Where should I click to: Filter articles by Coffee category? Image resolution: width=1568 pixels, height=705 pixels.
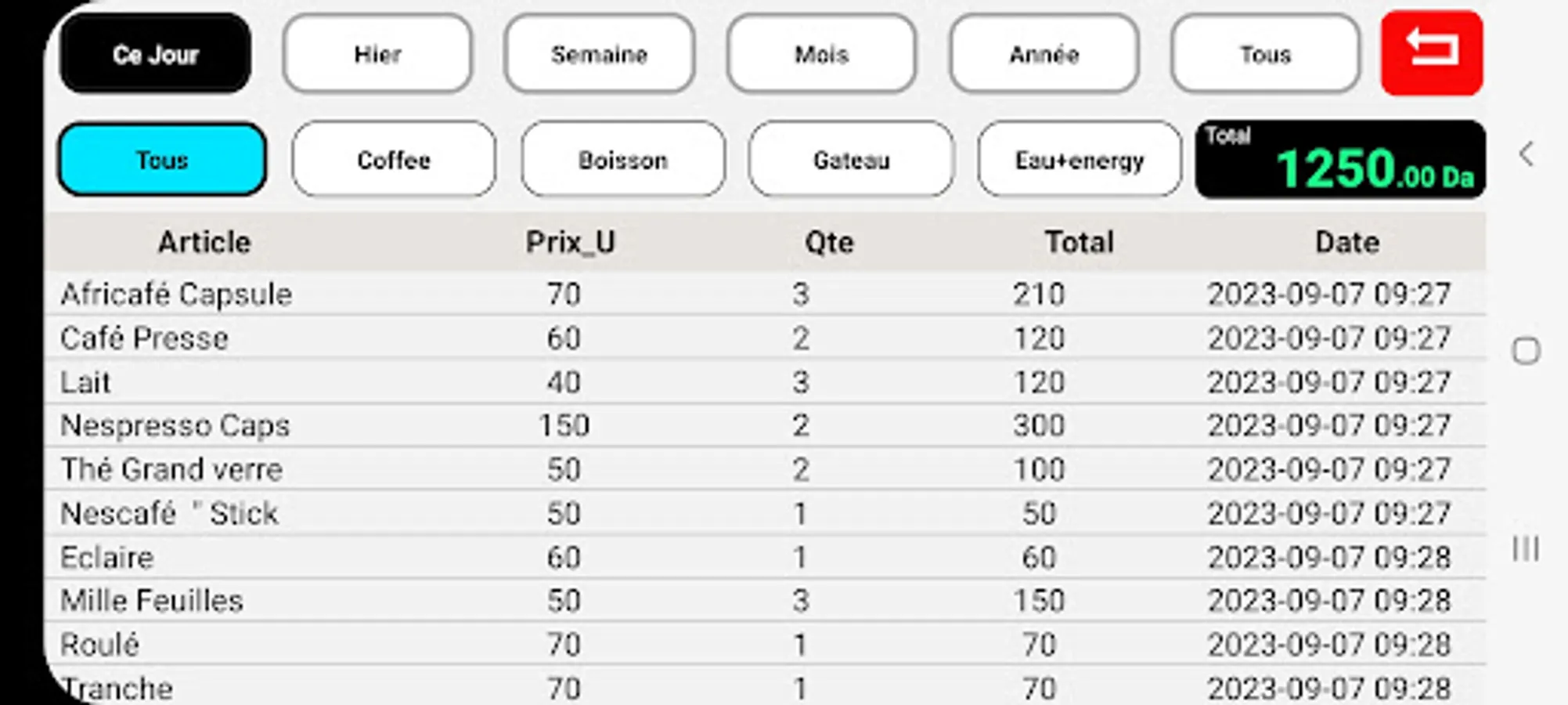point(394,160)
